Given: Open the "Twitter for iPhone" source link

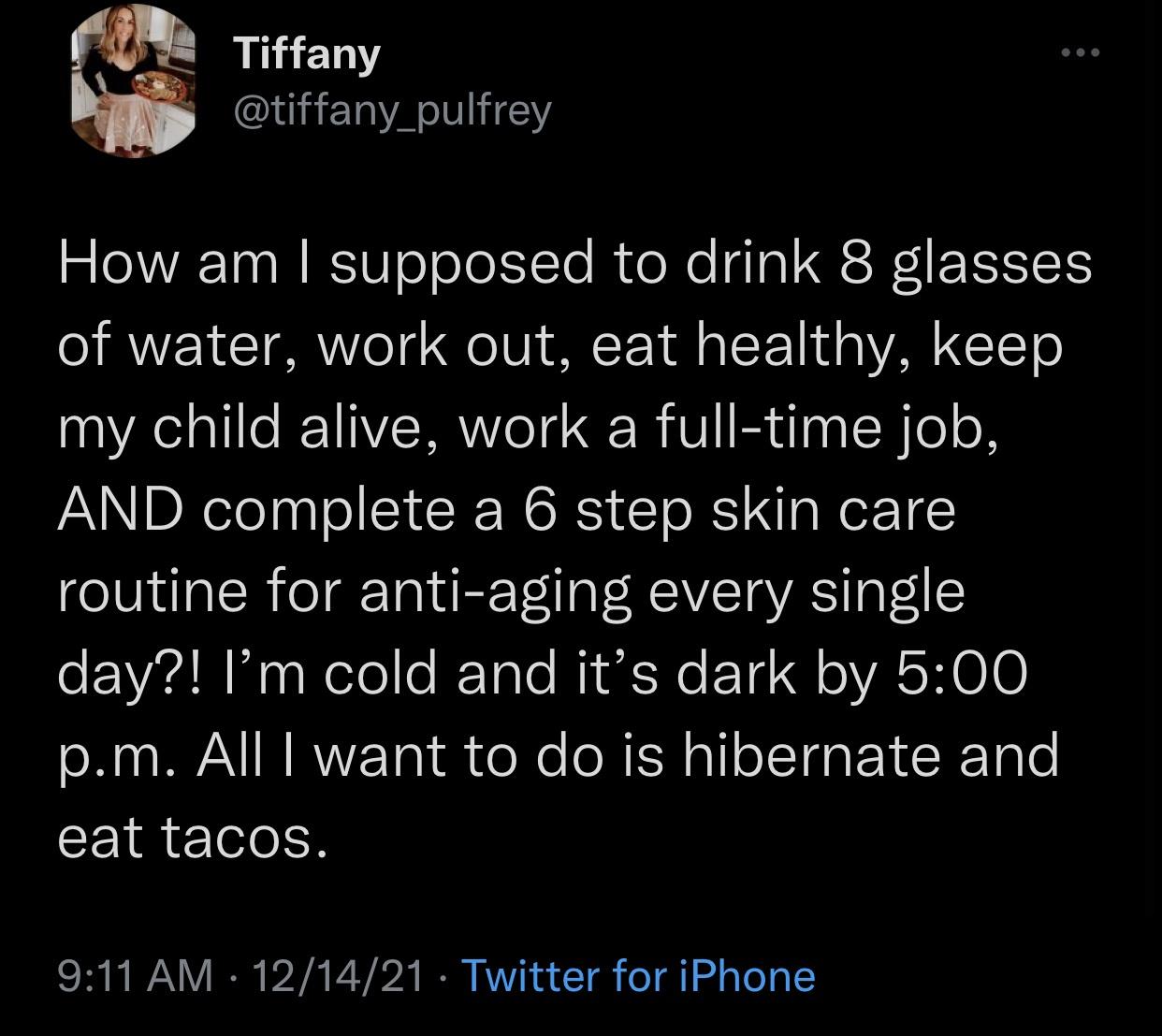Looking at the screenshot, I should (638, 975).
